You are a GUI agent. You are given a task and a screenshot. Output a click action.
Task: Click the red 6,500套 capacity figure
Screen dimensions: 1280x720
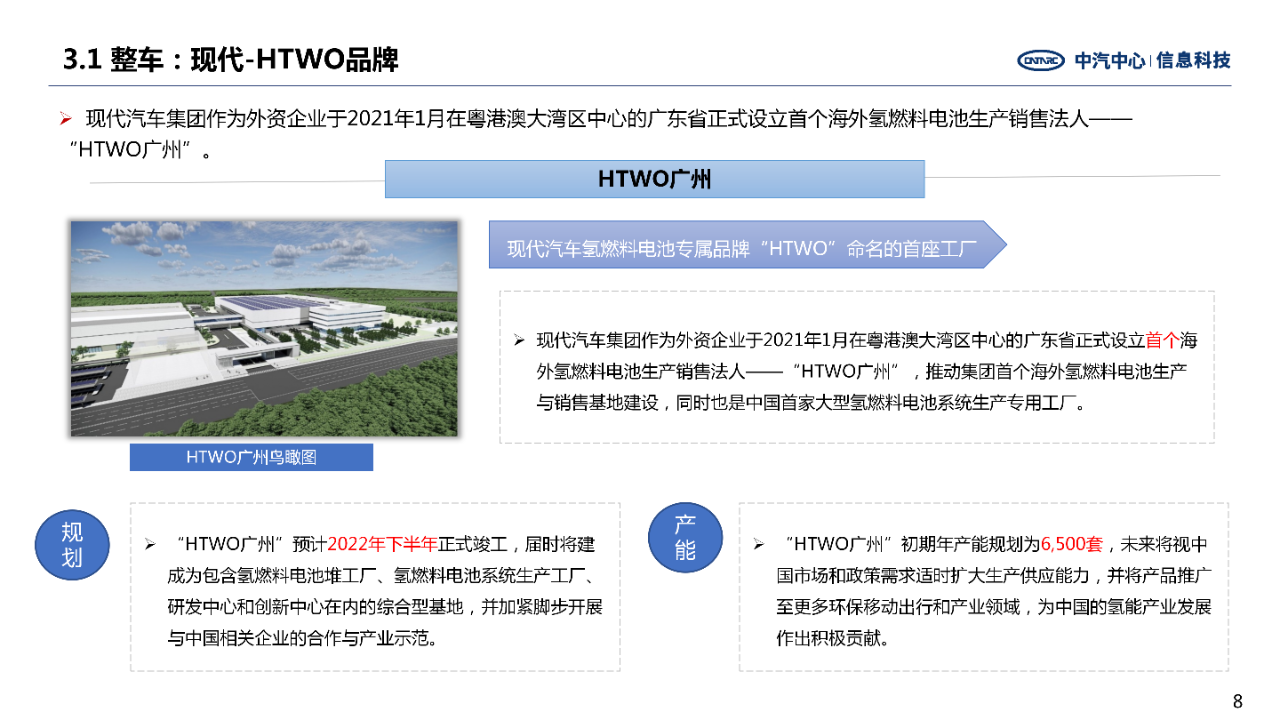(x=1071, y=545)
